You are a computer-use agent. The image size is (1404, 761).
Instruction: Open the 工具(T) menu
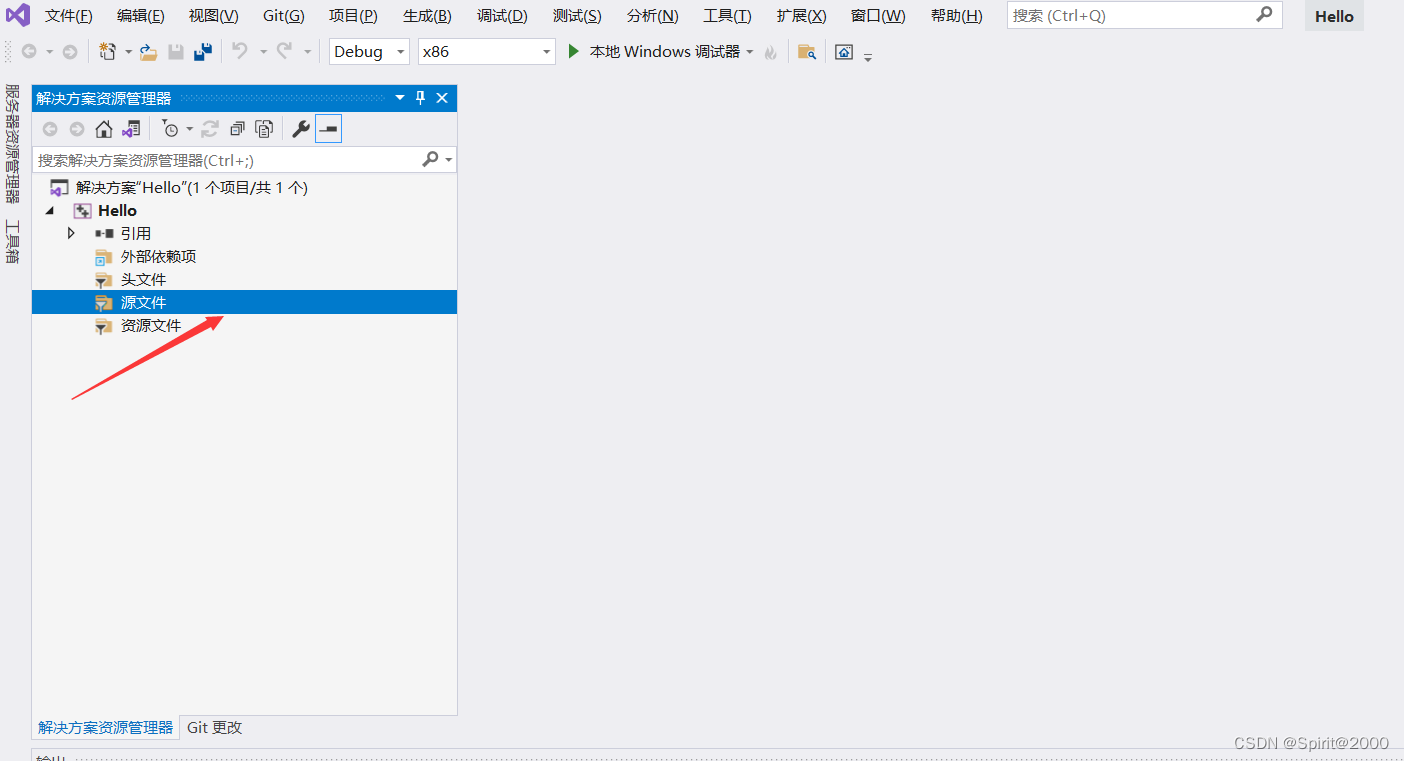click(727, 16)
